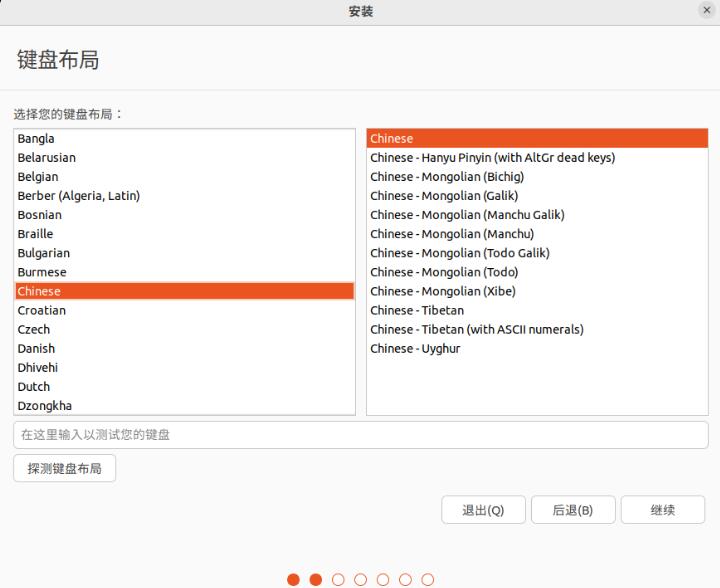Select Chinese - Uyghur layout variant
This screenshot has height=588, width=720.
click(415, 348)
